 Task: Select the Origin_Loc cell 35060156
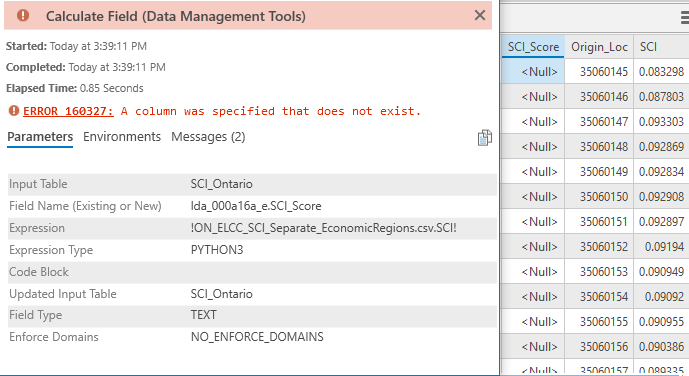point(599,347)
